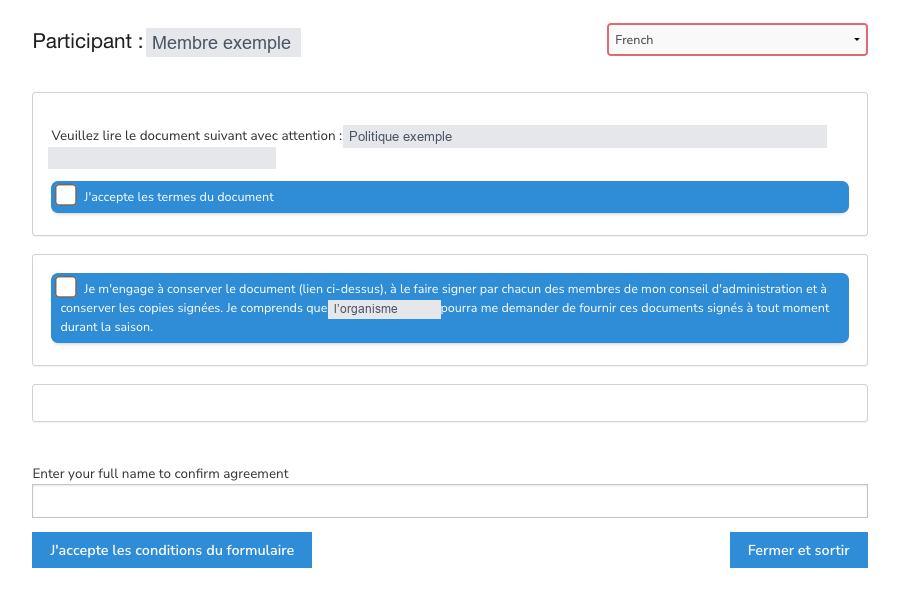Image resolution: width=897 pixels, height=599 pixels.
Task: Click the full name confirmation input field
Action: coord(450,501)
